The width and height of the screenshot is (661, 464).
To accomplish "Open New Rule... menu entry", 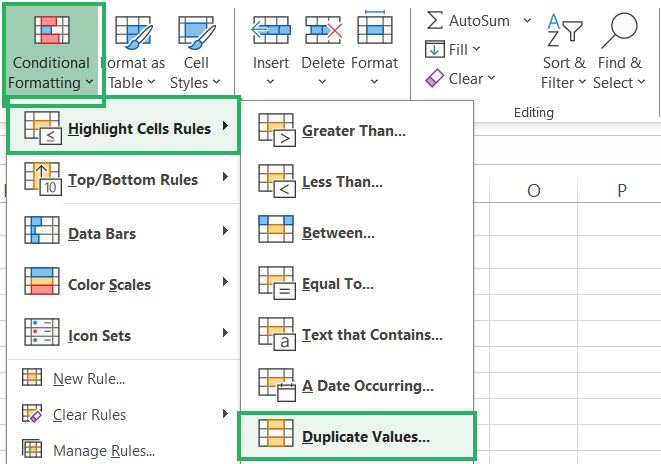I will tap(123, 378).
